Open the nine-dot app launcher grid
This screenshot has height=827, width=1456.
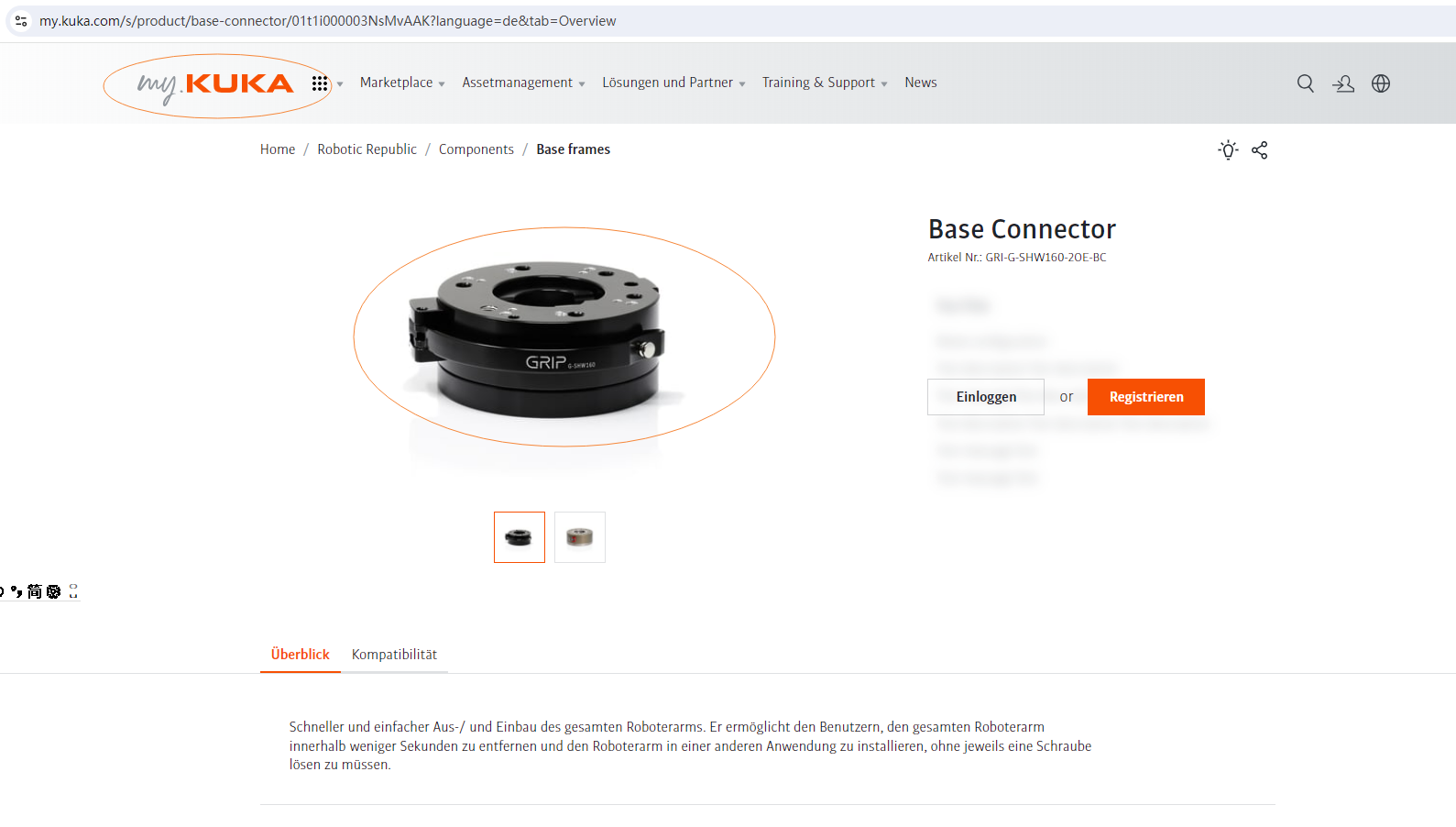[320, 83]
